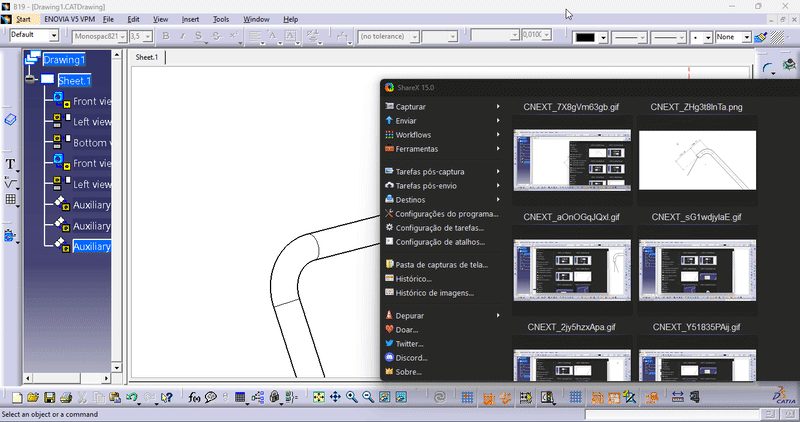Click the Table tool in left toolbar
Screen dimensions: 800x422
10,200
